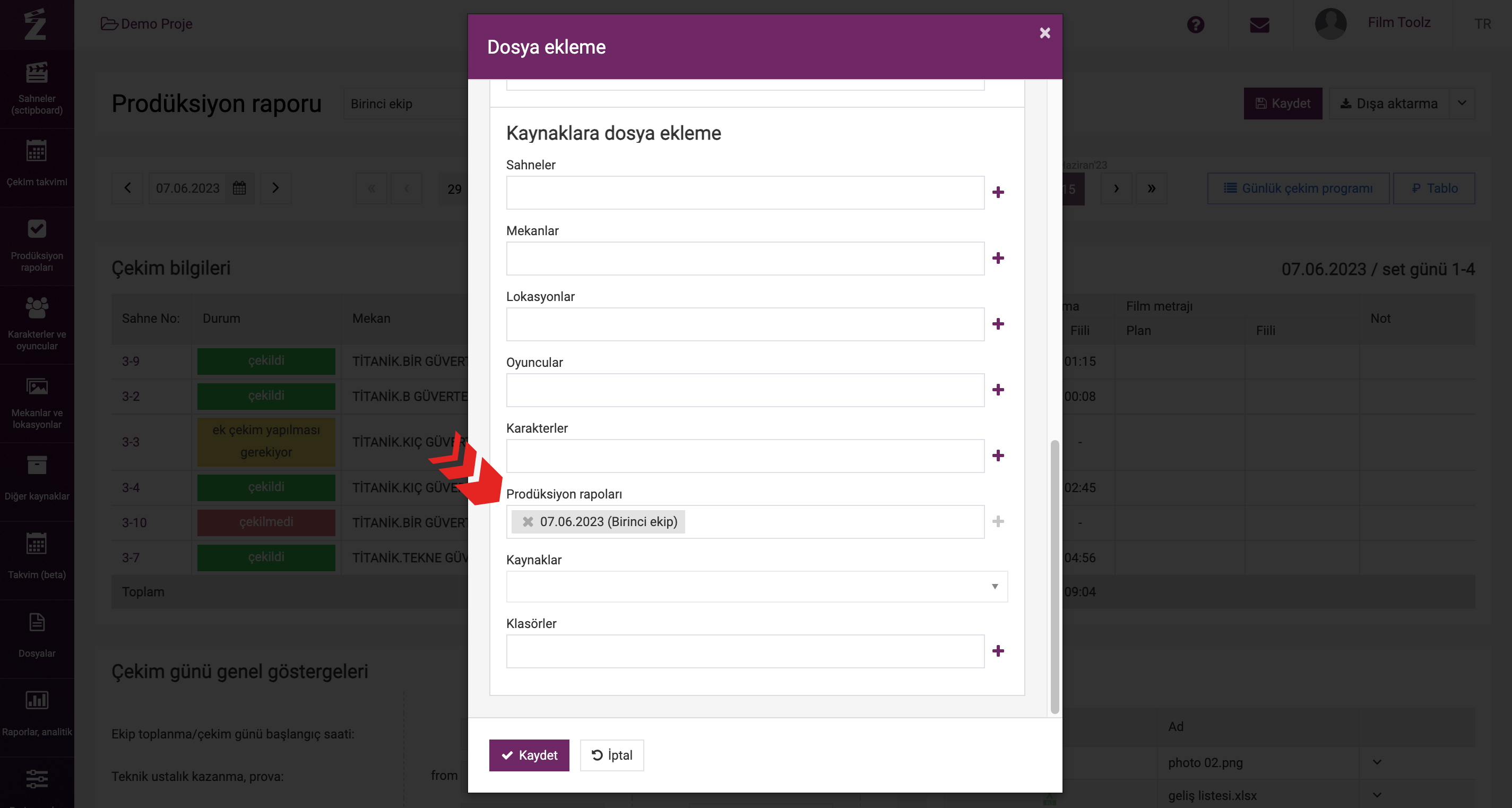Open Günlük çekim programı
The height and width of the screenshot is (808, 1512).
click(x=1298, y=188)
